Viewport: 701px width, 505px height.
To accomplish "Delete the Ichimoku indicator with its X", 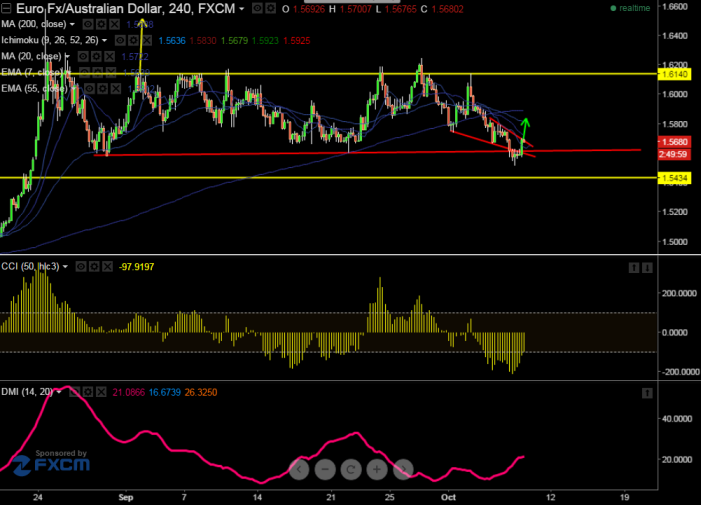I will (x=147, y=41).
